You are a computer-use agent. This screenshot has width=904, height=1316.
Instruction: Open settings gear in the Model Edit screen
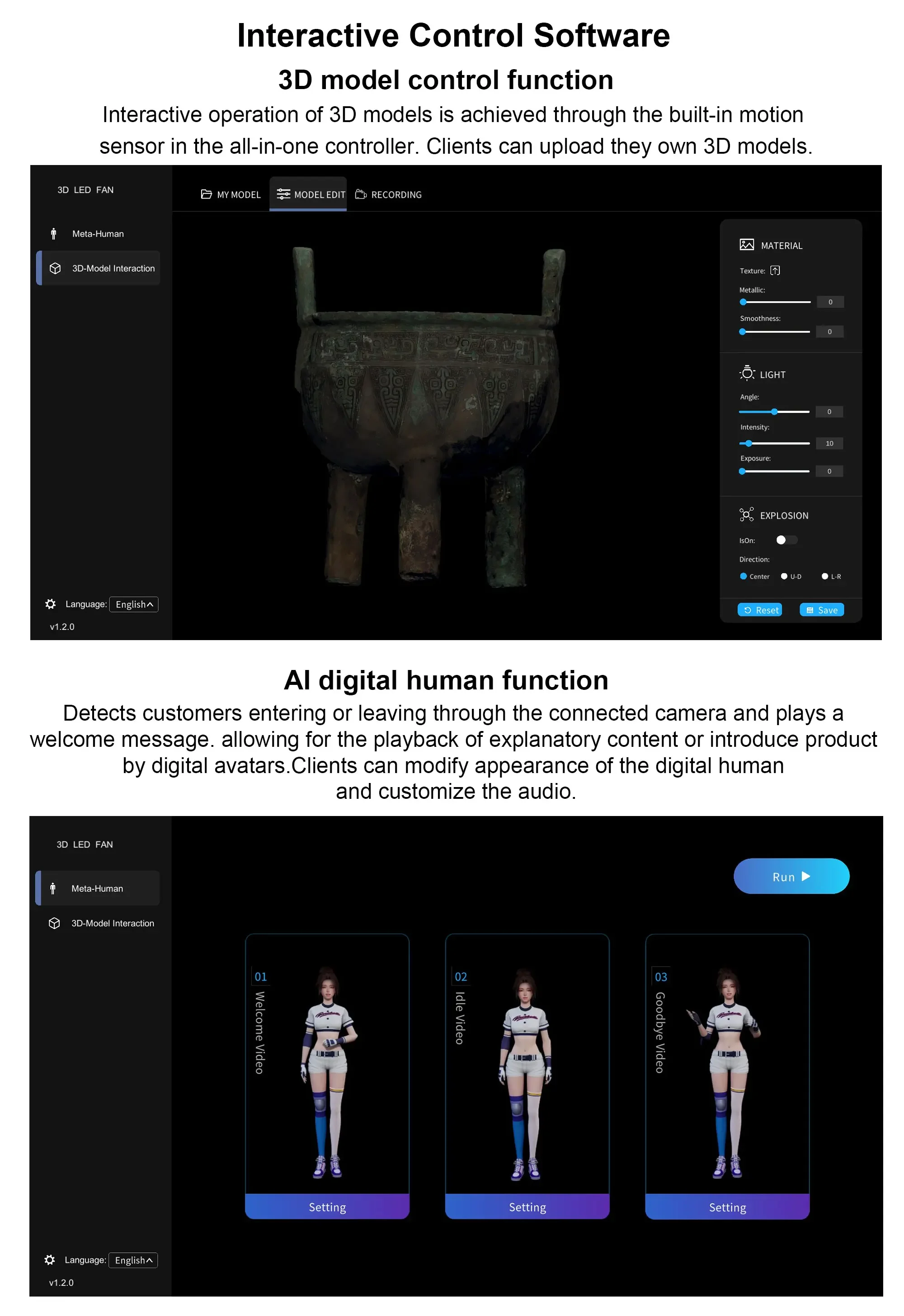coord(51,604)
